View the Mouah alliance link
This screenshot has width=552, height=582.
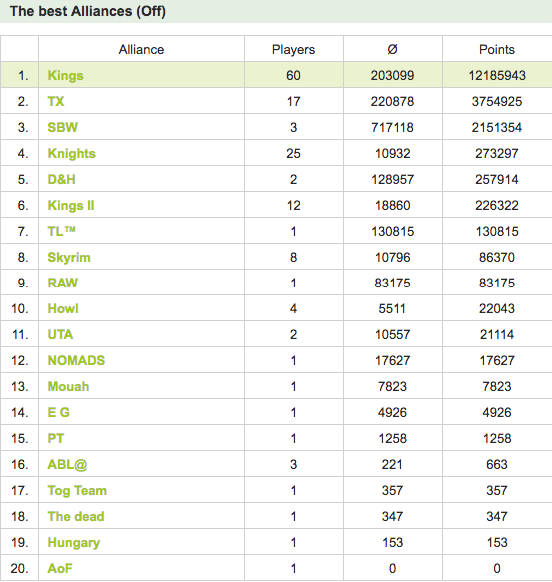[x=68, y=386]
